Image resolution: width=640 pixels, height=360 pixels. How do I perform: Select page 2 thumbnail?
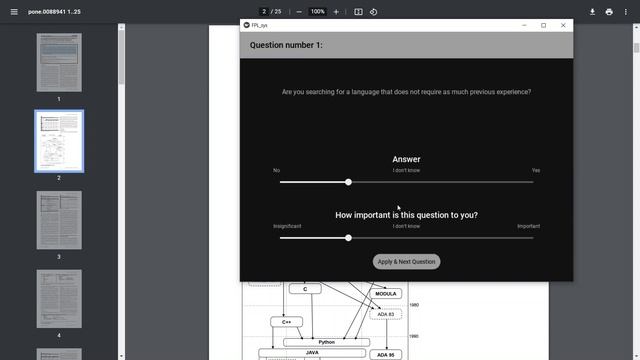[x=59, y=141]
